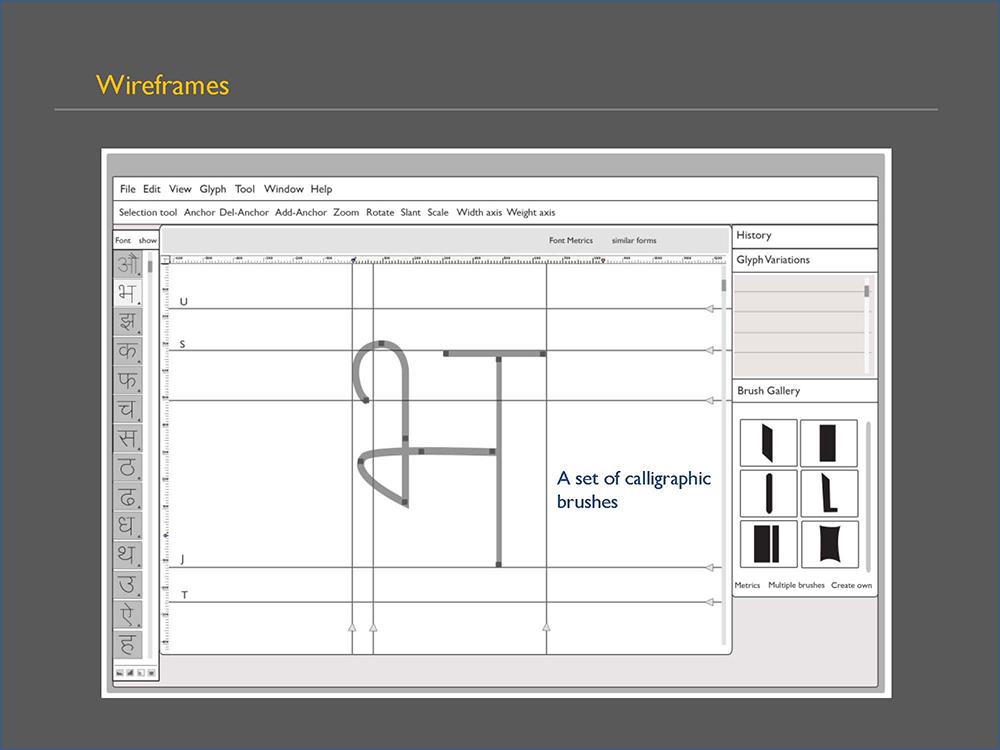
Task: Click the U guideline arrow handle
Action: coord(710,309)
